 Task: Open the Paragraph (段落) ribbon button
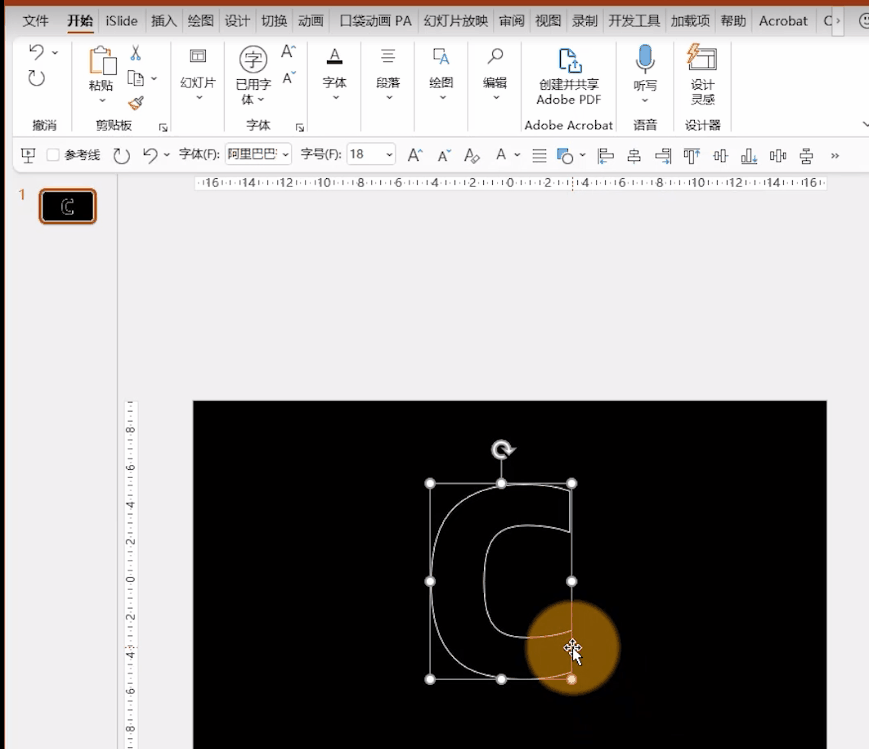[388, 74]
